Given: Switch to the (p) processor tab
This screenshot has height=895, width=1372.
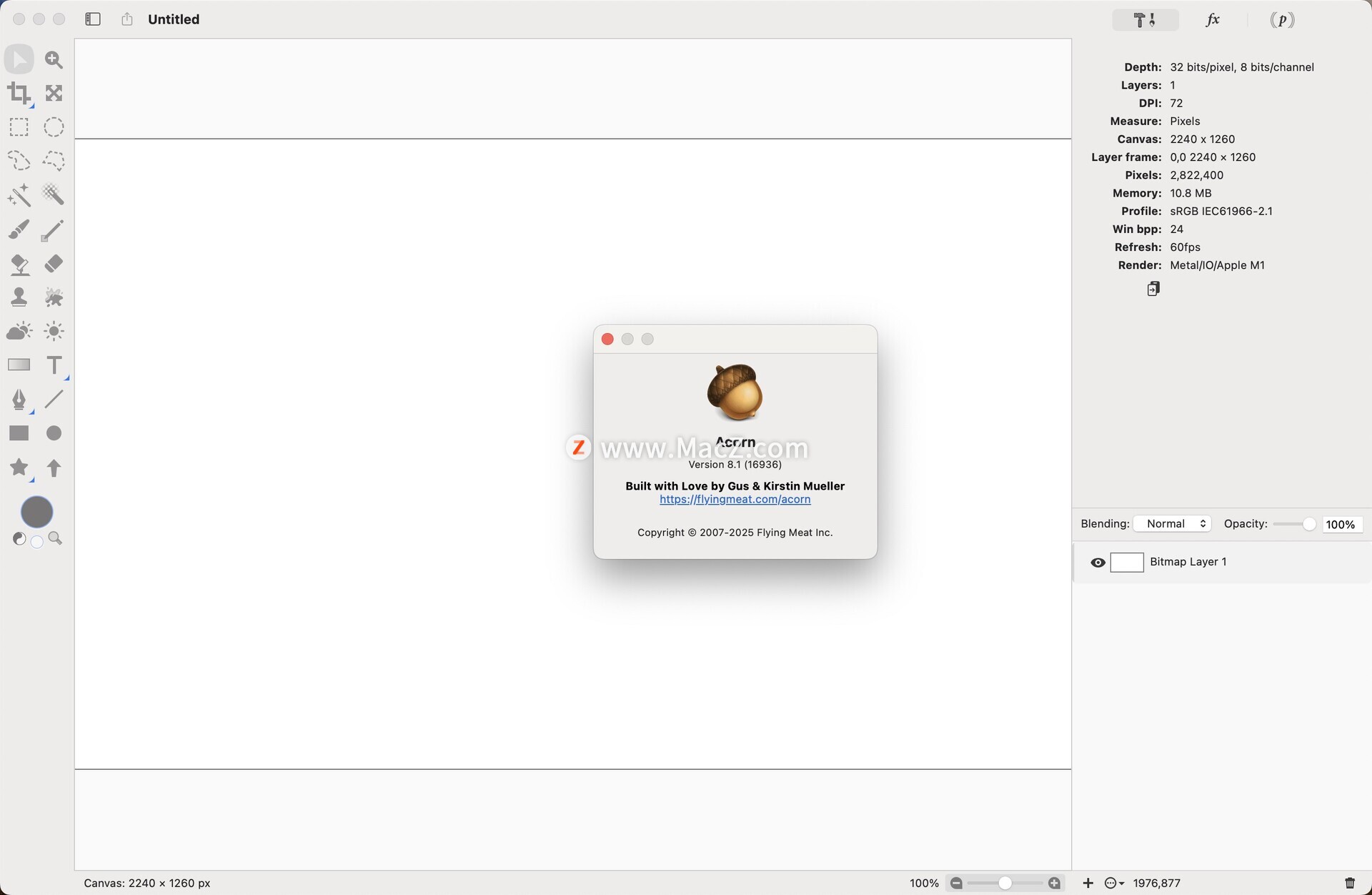Looking at the screenshot, I should pyautogui.click(x=1282, y=20).
